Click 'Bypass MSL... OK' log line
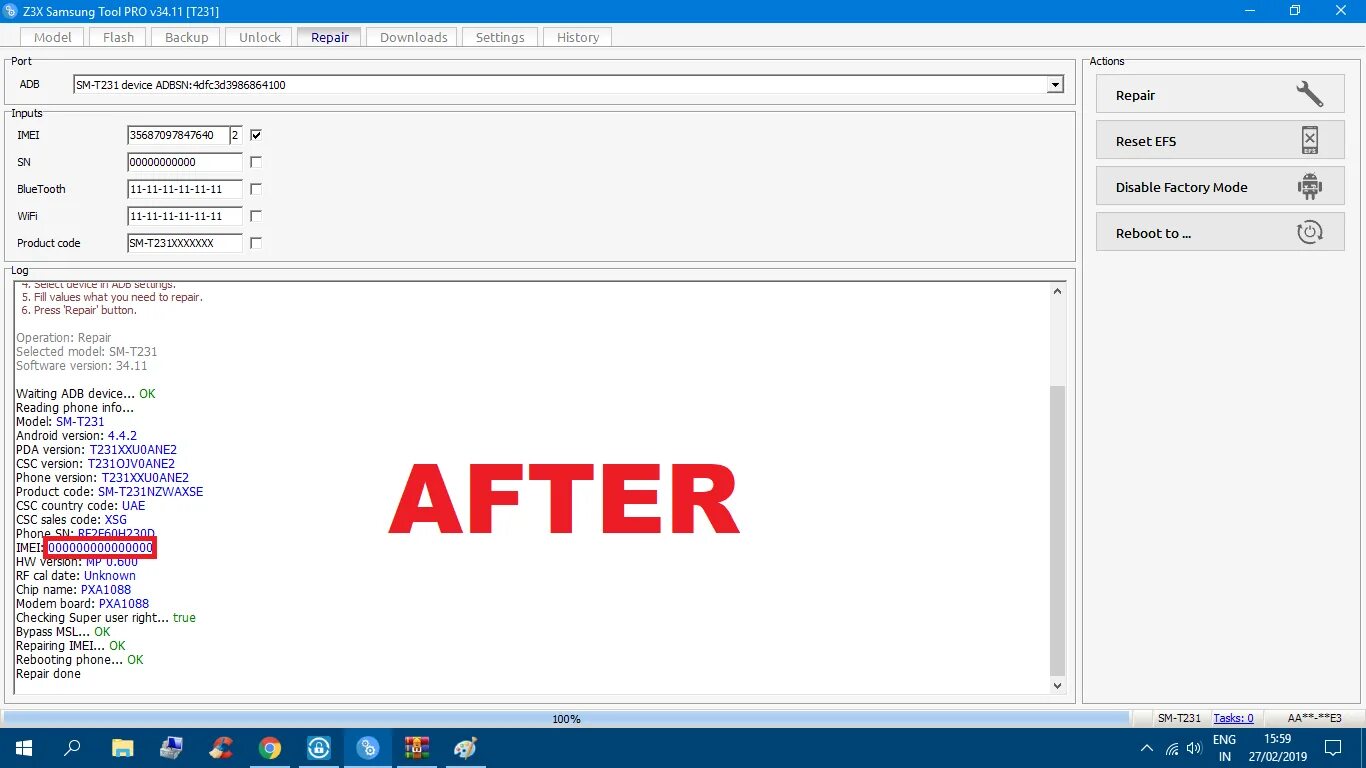This screenshot has height=768, width=1366. [x=63, y=632]
